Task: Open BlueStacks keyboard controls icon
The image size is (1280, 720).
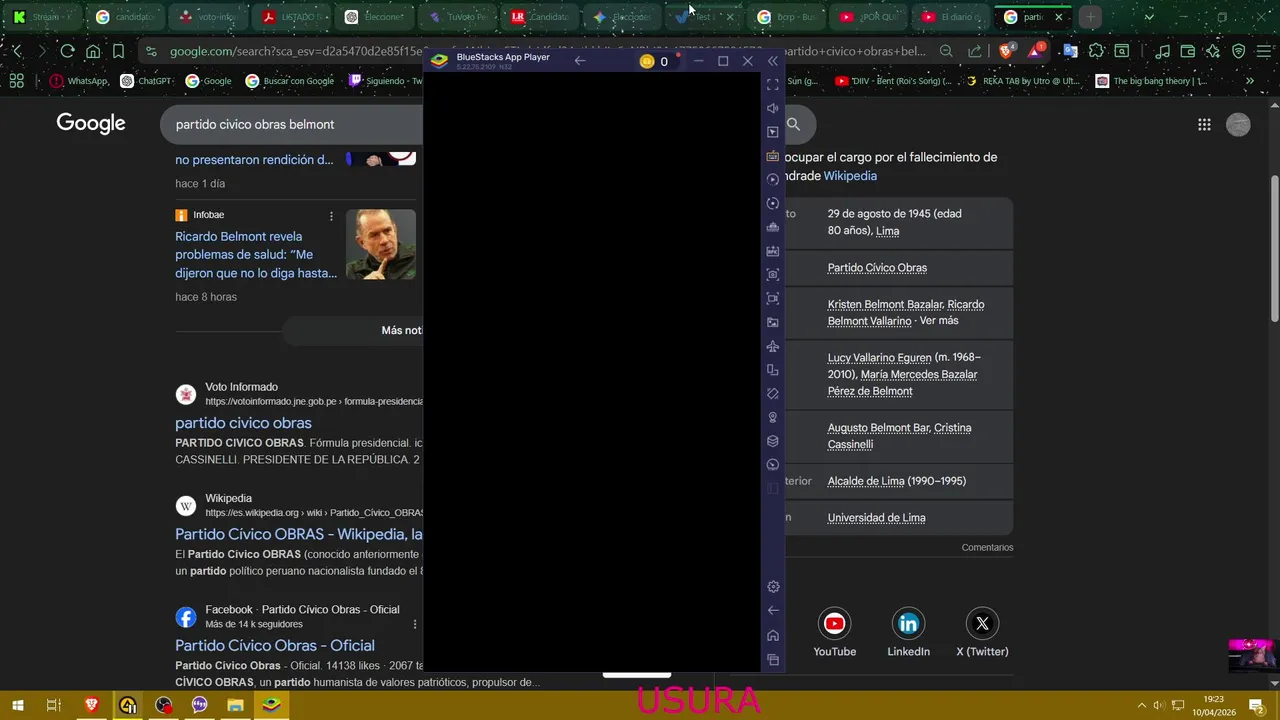Action: point(772,156)
